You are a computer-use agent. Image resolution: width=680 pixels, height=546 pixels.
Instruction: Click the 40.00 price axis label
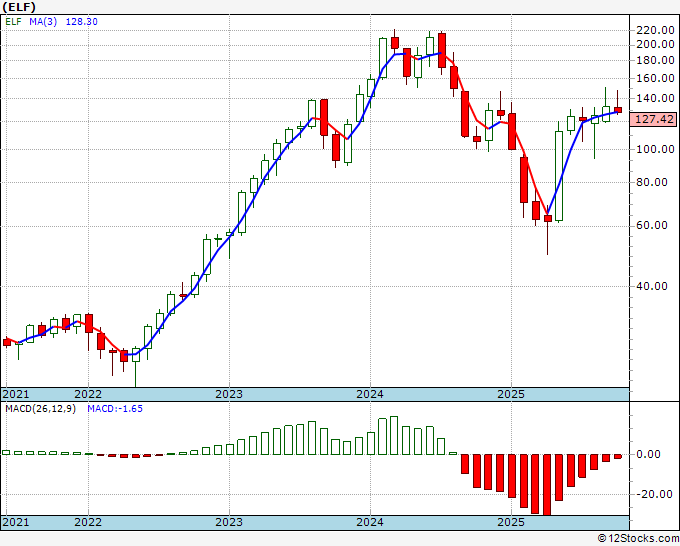click(652, 286)
